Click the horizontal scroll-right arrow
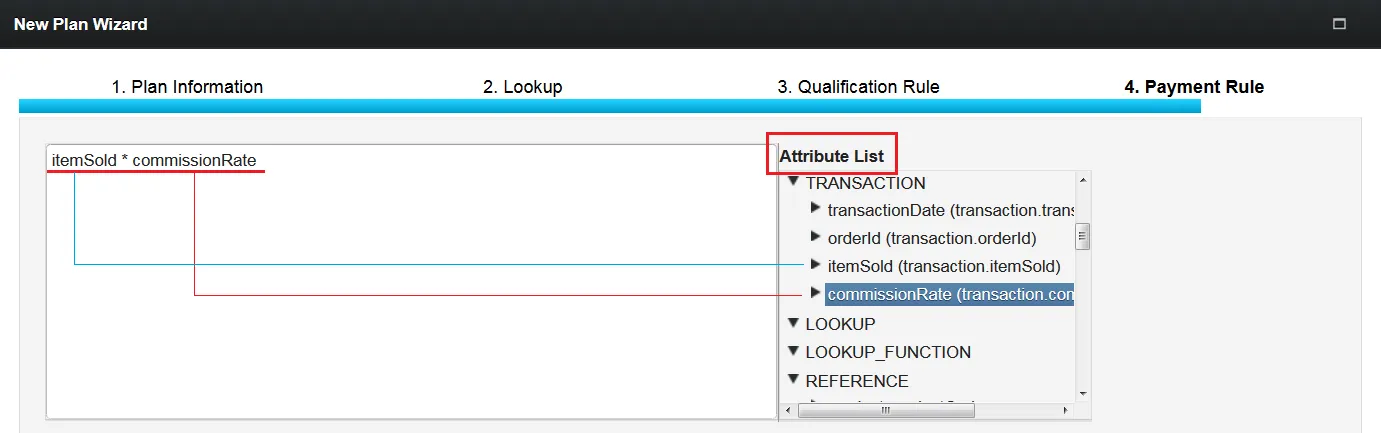 pyautogui.click(x=1065, y=410)
